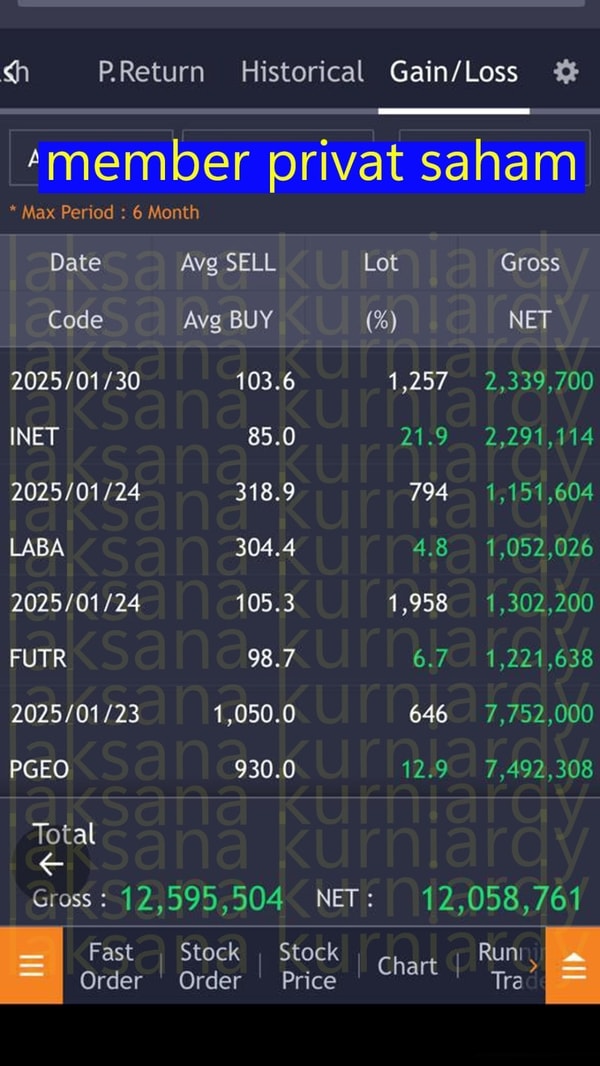600x1066 pixels.
Task: Tap the small orange chevron on the shortcut bar
Action: 533,965
